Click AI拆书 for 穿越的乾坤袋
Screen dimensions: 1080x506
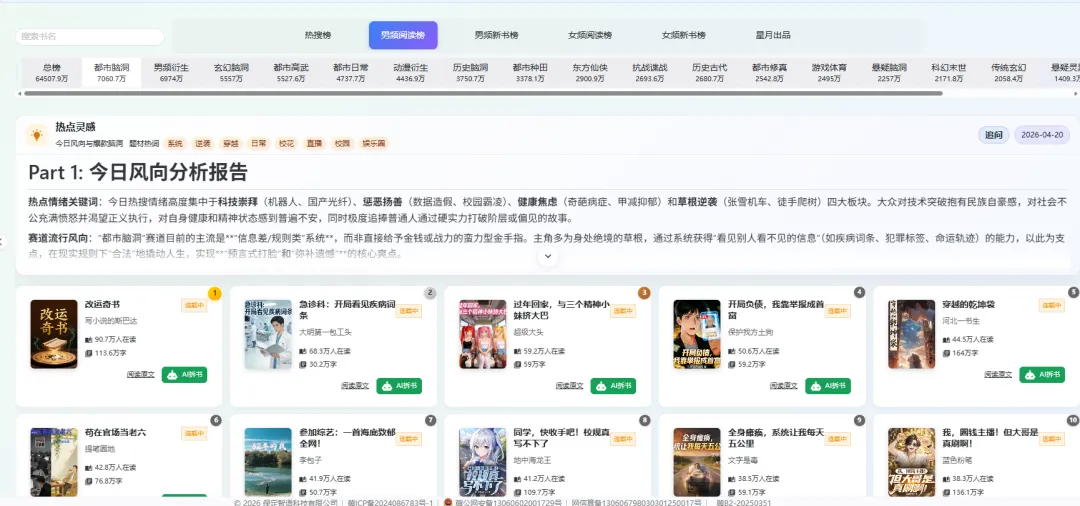coord(1041,375)
